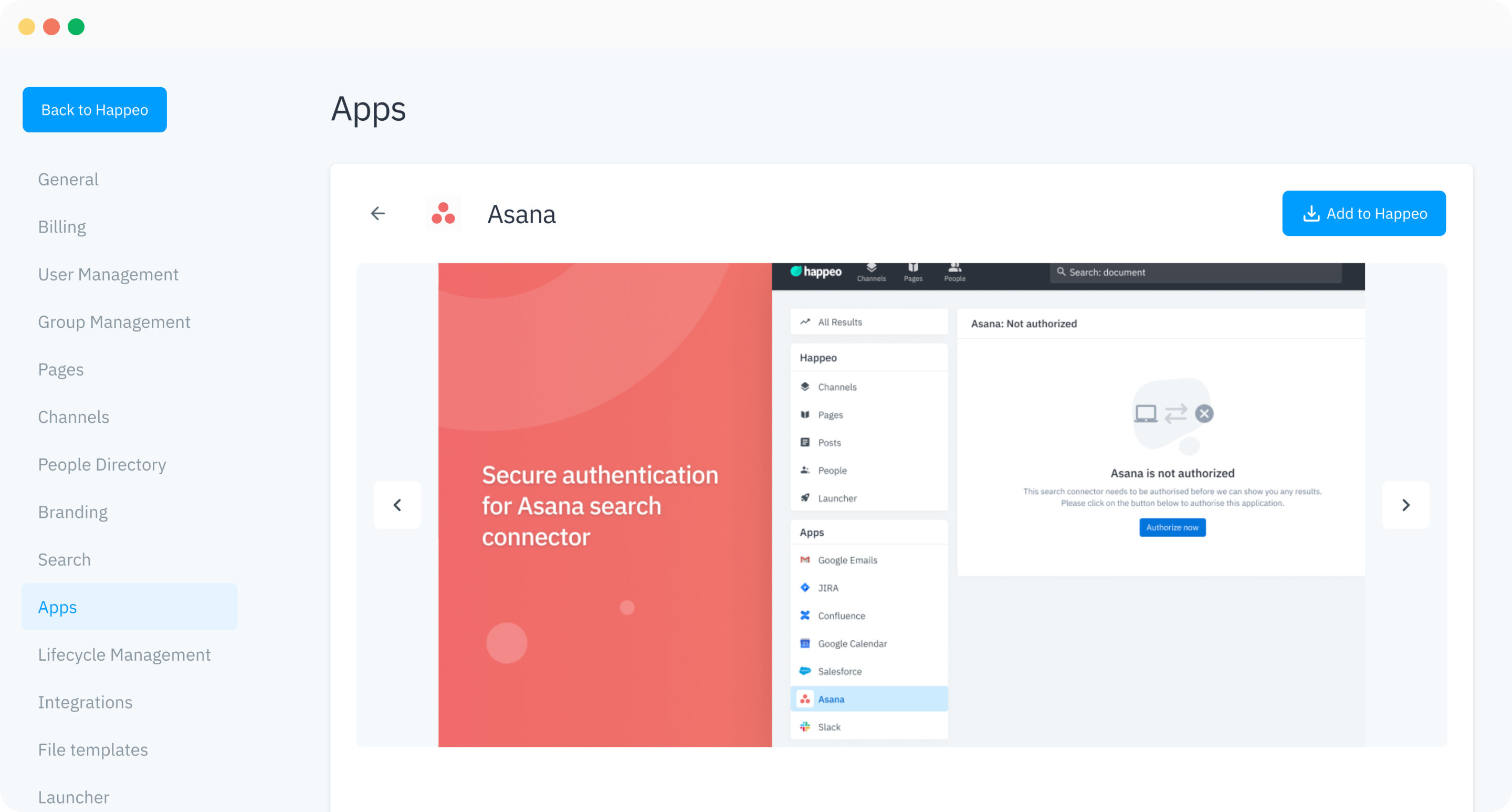
Task: Click the 'Asana: Not authorized' heading
Action: click(1024, 324)
